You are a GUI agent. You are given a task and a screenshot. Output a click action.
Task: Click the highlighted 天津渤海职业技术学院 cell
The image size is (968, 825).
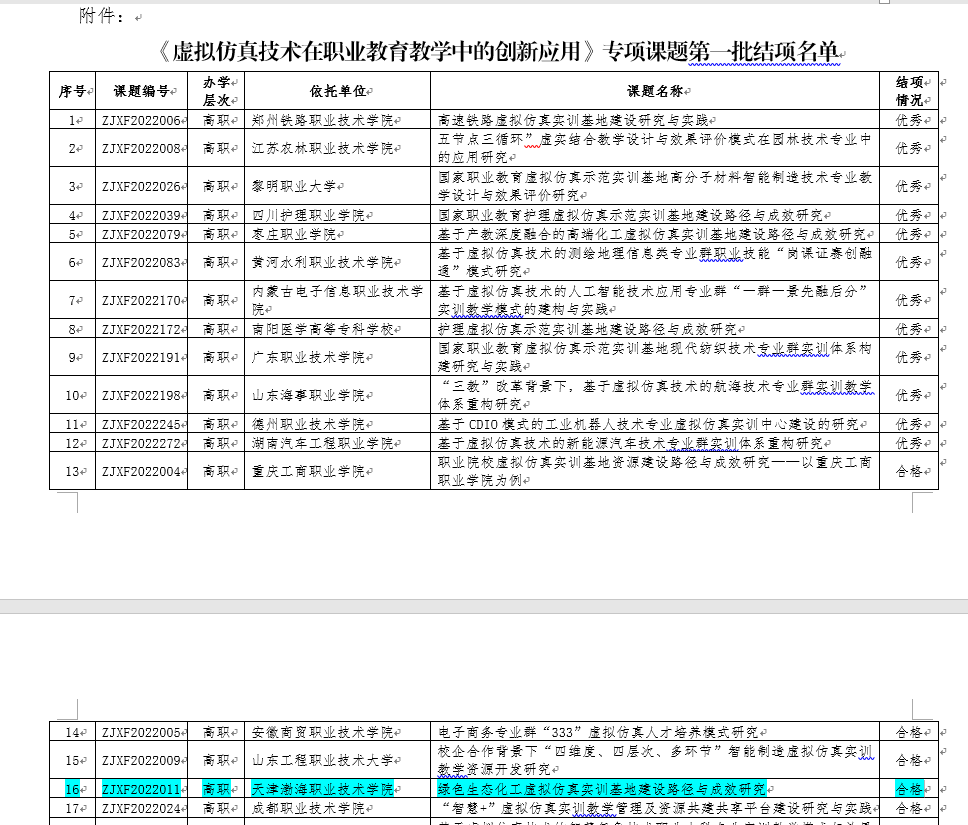(322, 789)
